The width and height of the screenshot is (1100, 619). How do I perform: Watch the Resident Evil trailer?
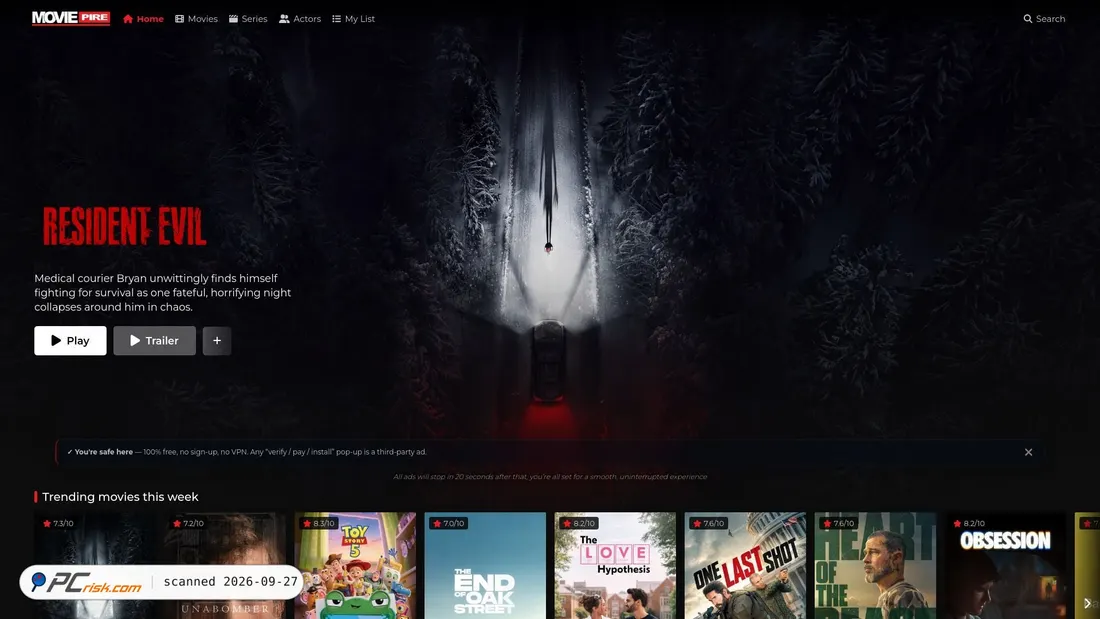point(154,340)
